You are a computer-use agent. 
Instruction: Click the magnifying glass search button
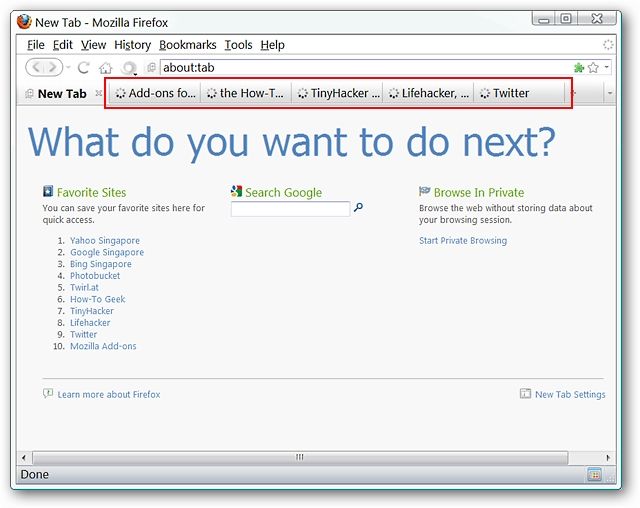point(358,208)
